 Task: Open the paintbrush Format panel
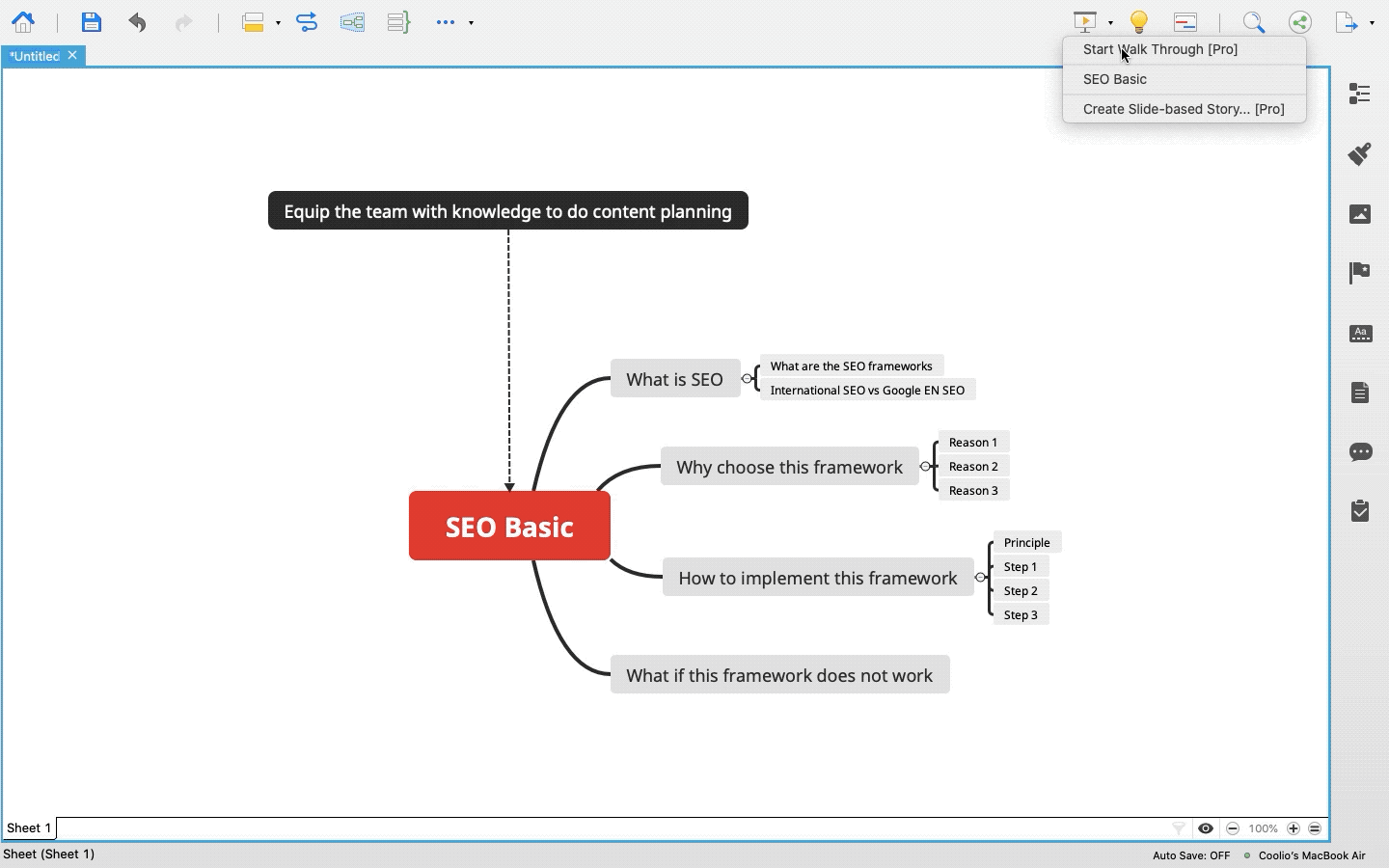pos(1360,153)
